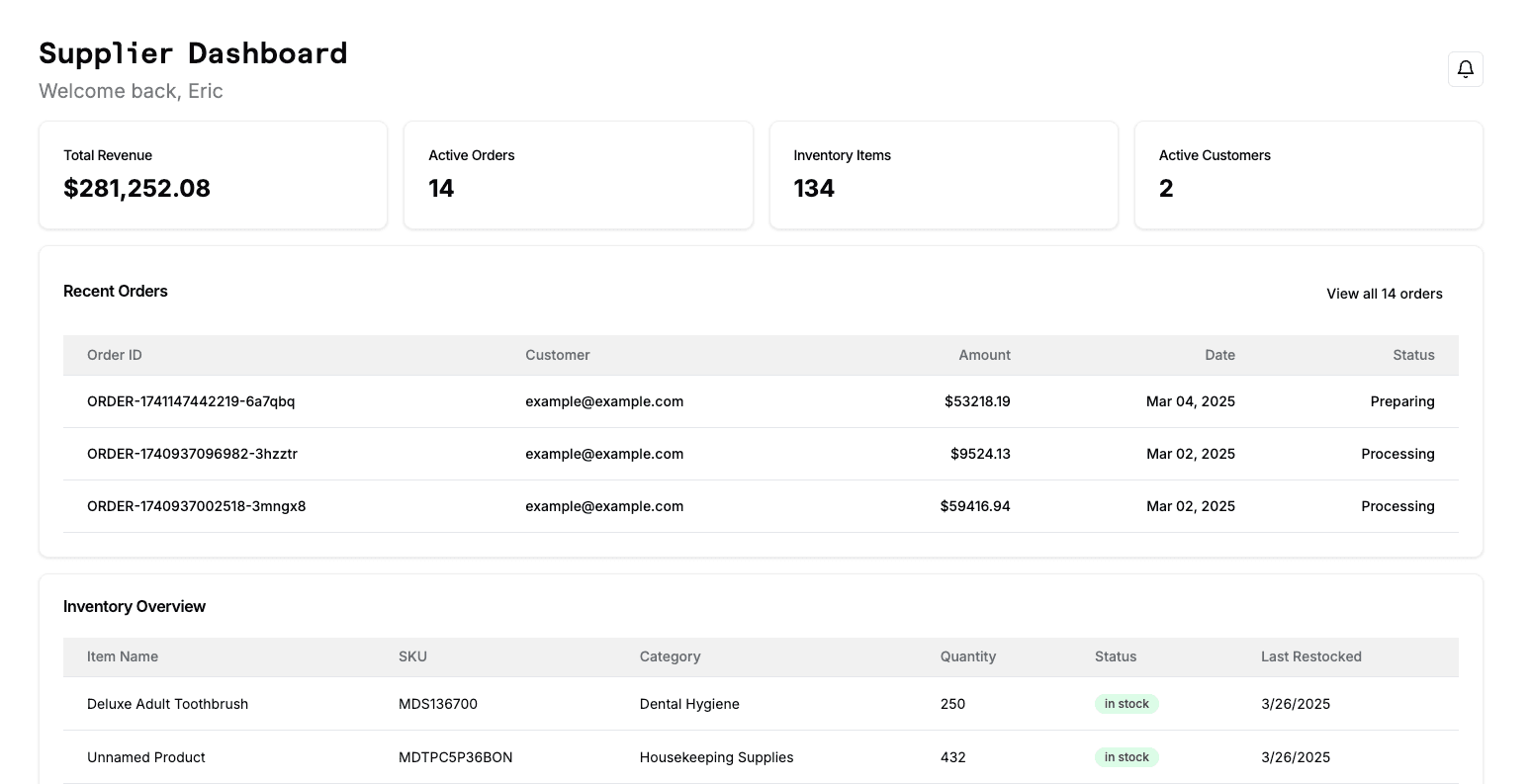Open order ORDER-1740937096982-3hzztr

point(191,454)
